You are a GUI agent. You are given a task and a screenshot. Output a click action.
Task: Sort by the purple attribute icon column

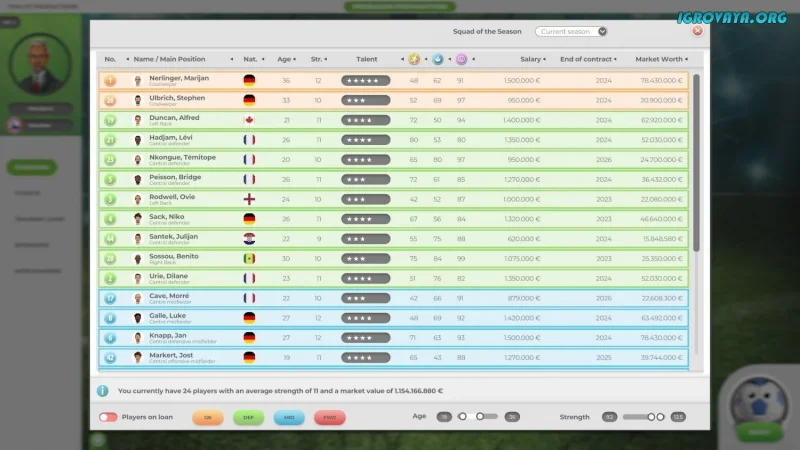461,59
